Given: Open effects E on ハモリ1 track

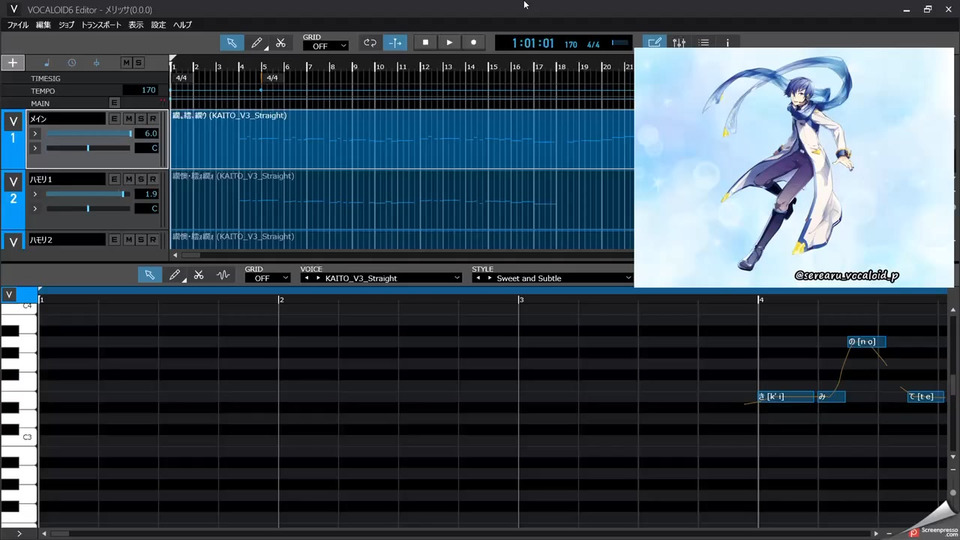Looking at the screenshot, I should click(x=114, y=179).
